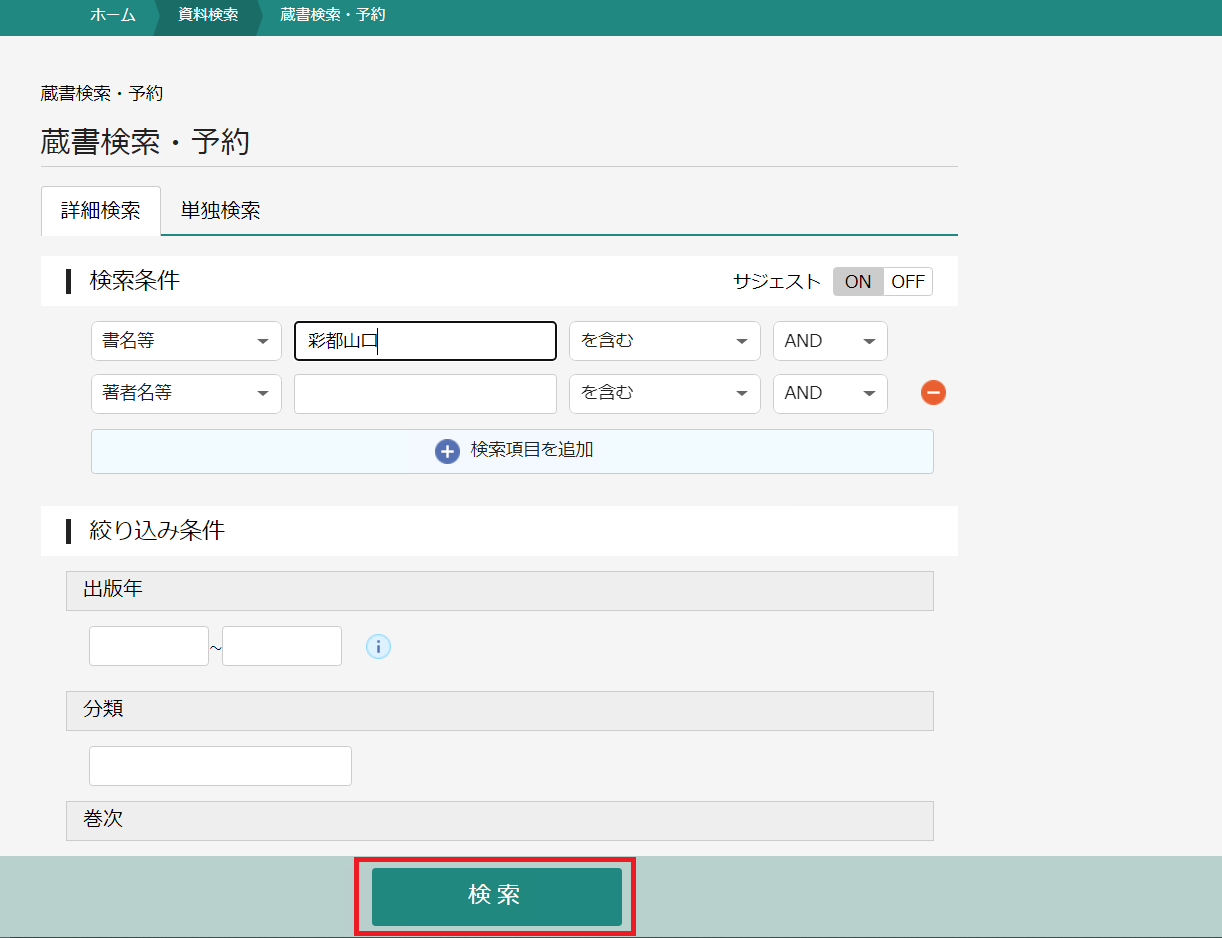Open 資料検索 breadcrumb link

click(x=208, y=15)
